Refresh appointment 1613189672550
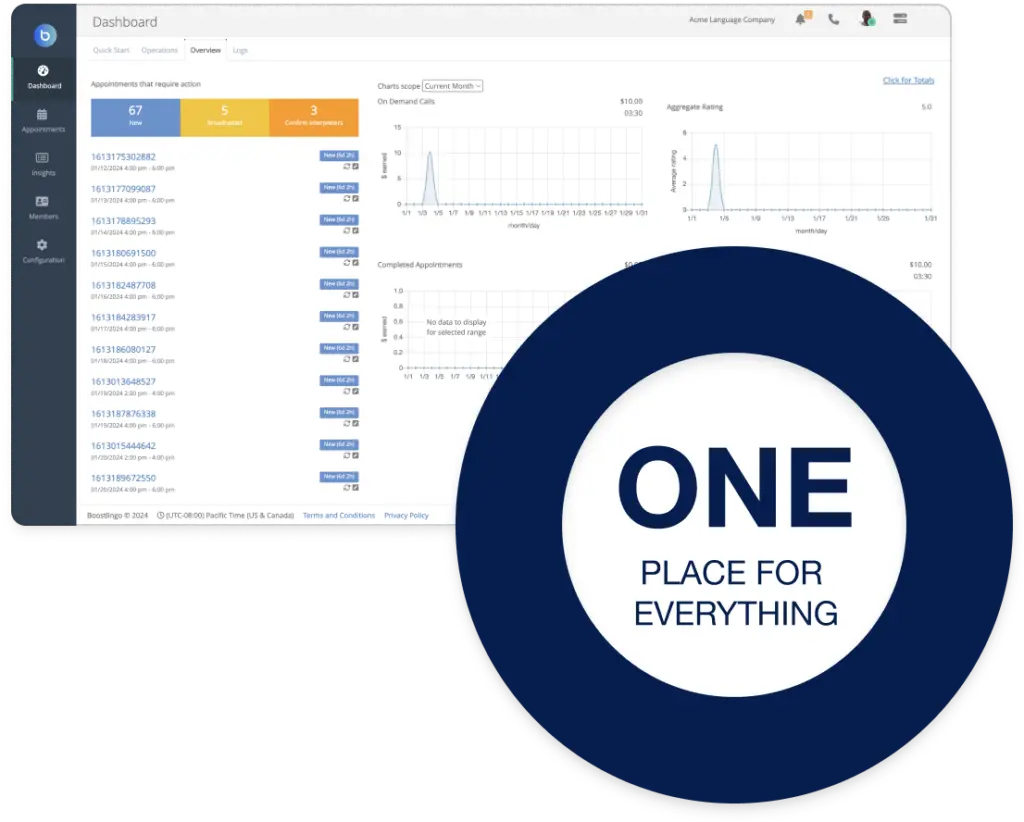This screenshot has height=822, width=1024. [x=347, y=488]
